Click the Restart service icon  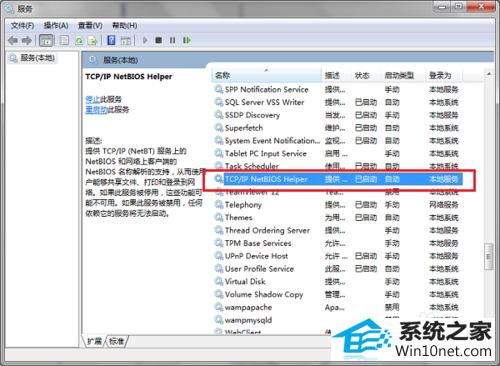[x=187, y=40]
